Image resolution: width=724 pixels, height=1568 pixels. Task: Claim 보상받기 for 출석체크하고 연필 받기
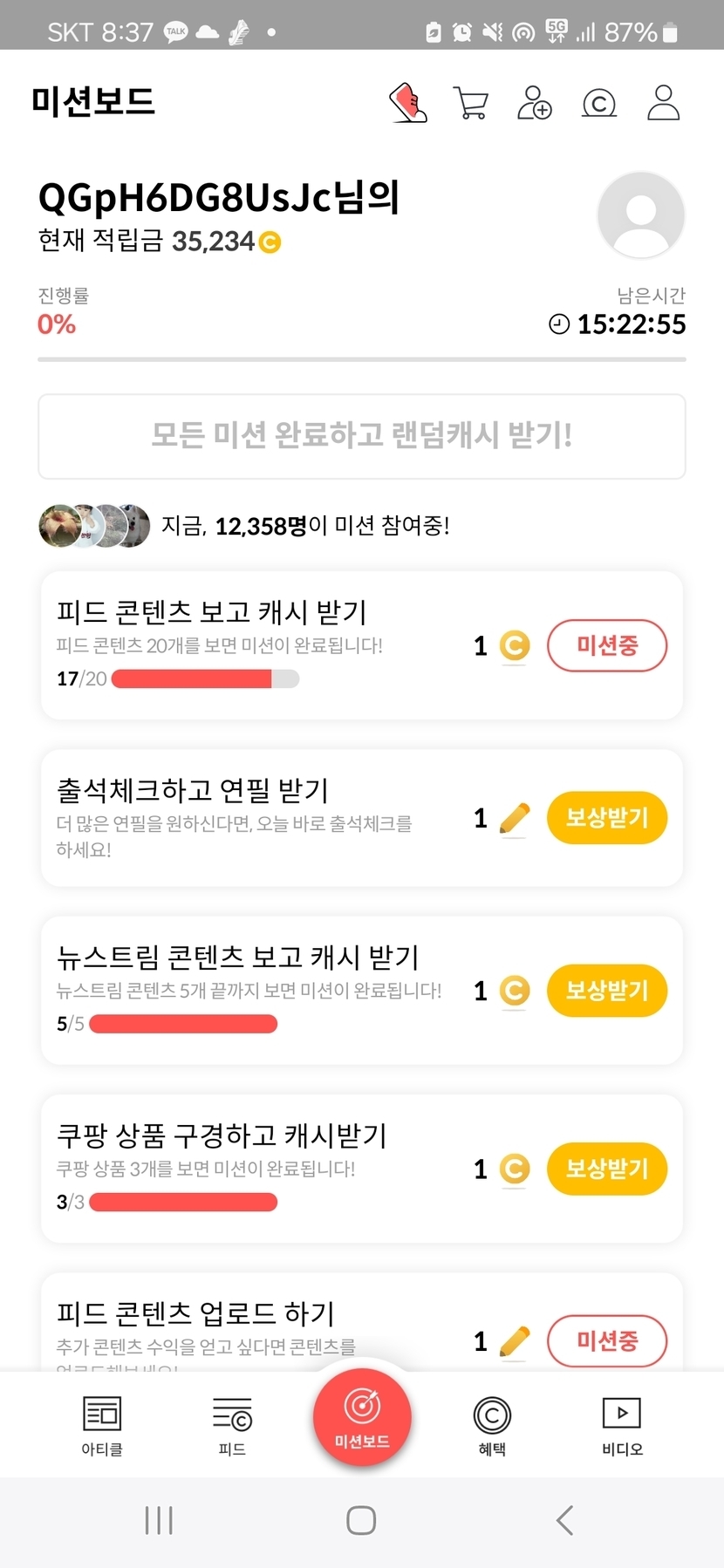point(607,818)
